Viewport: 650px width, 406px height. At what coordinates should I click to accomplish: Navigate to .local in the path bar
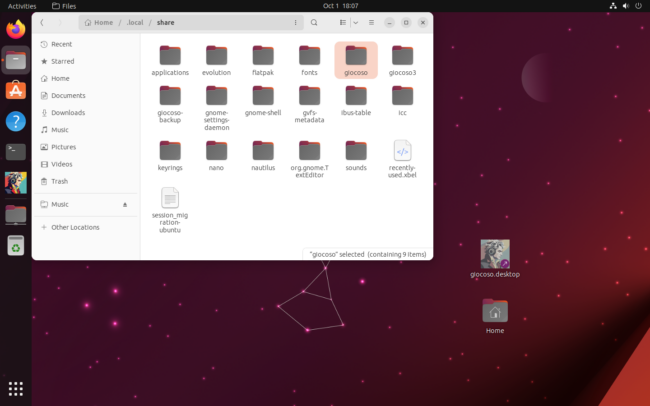[135, 22]
